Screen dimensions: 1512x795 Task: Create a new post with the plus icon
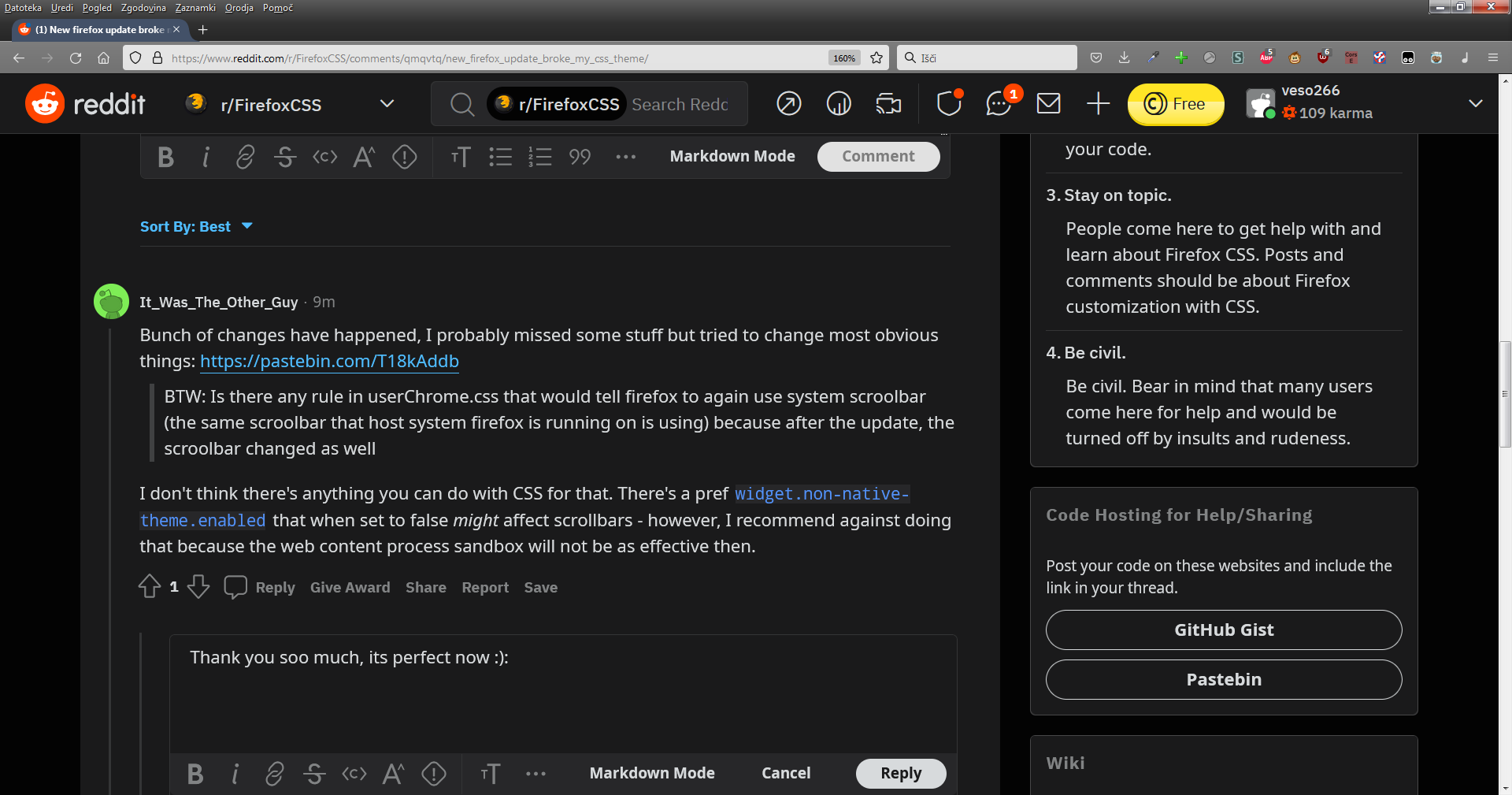pyautogui.click(x=1098, y=103)
